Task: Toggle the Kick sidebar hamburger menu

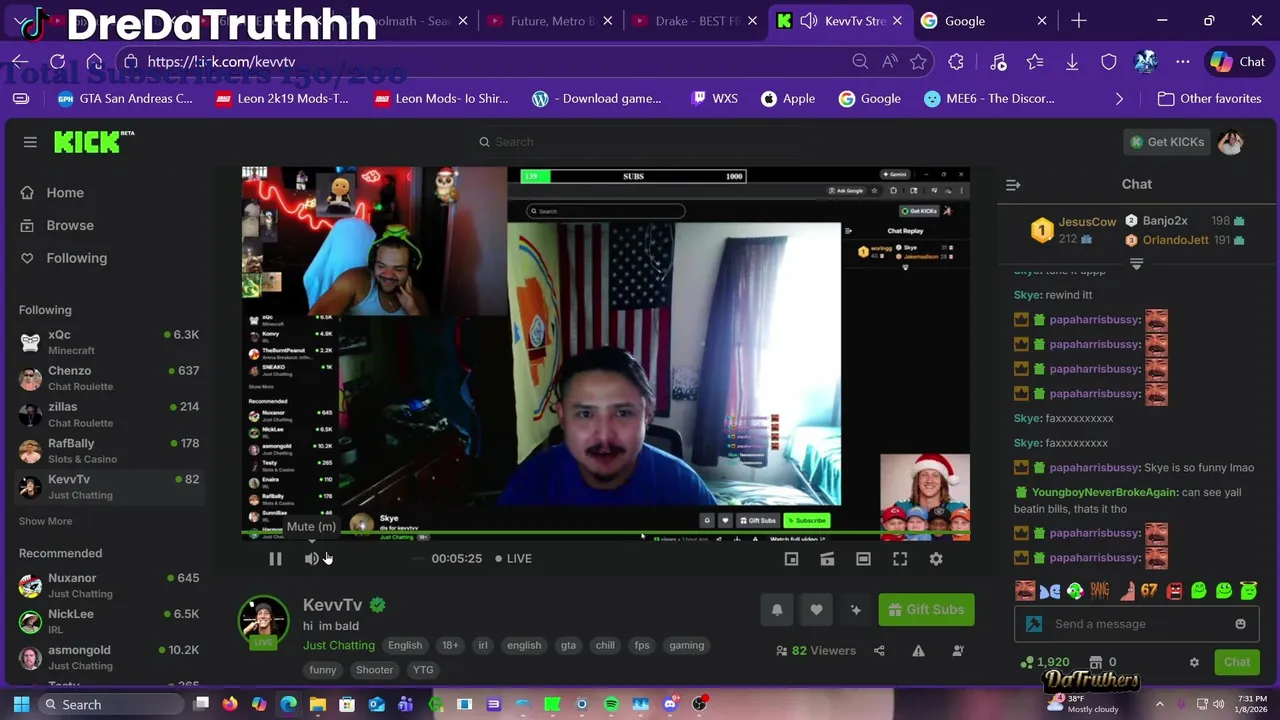Action: point(30,142)
